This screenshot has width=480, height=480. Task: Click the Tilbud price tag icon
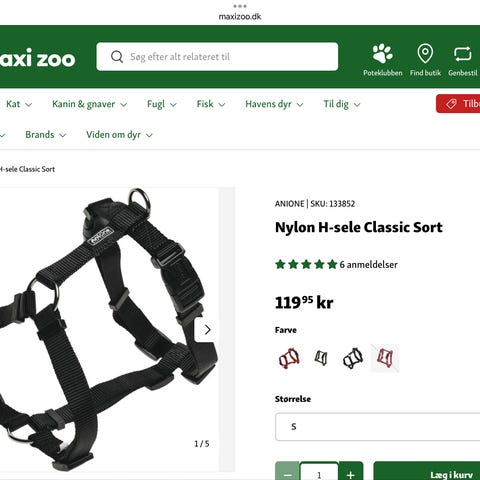[451, 104]
